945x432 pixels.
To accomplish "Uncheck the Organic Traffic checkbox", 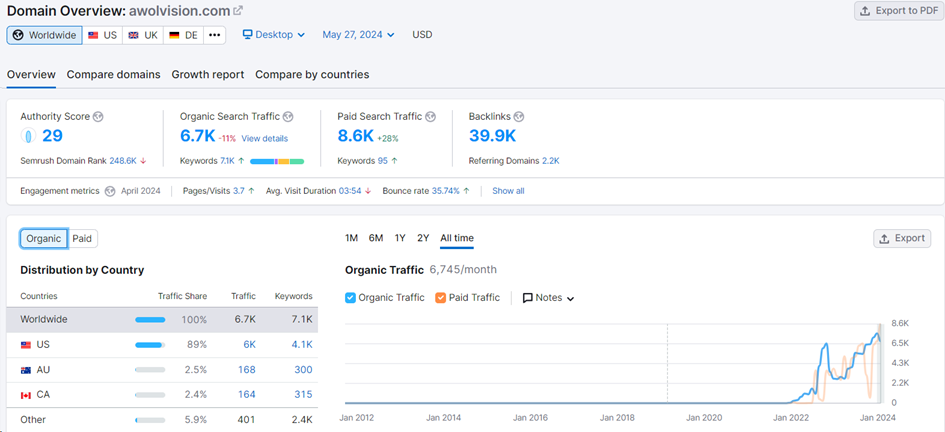I will 350,298.
